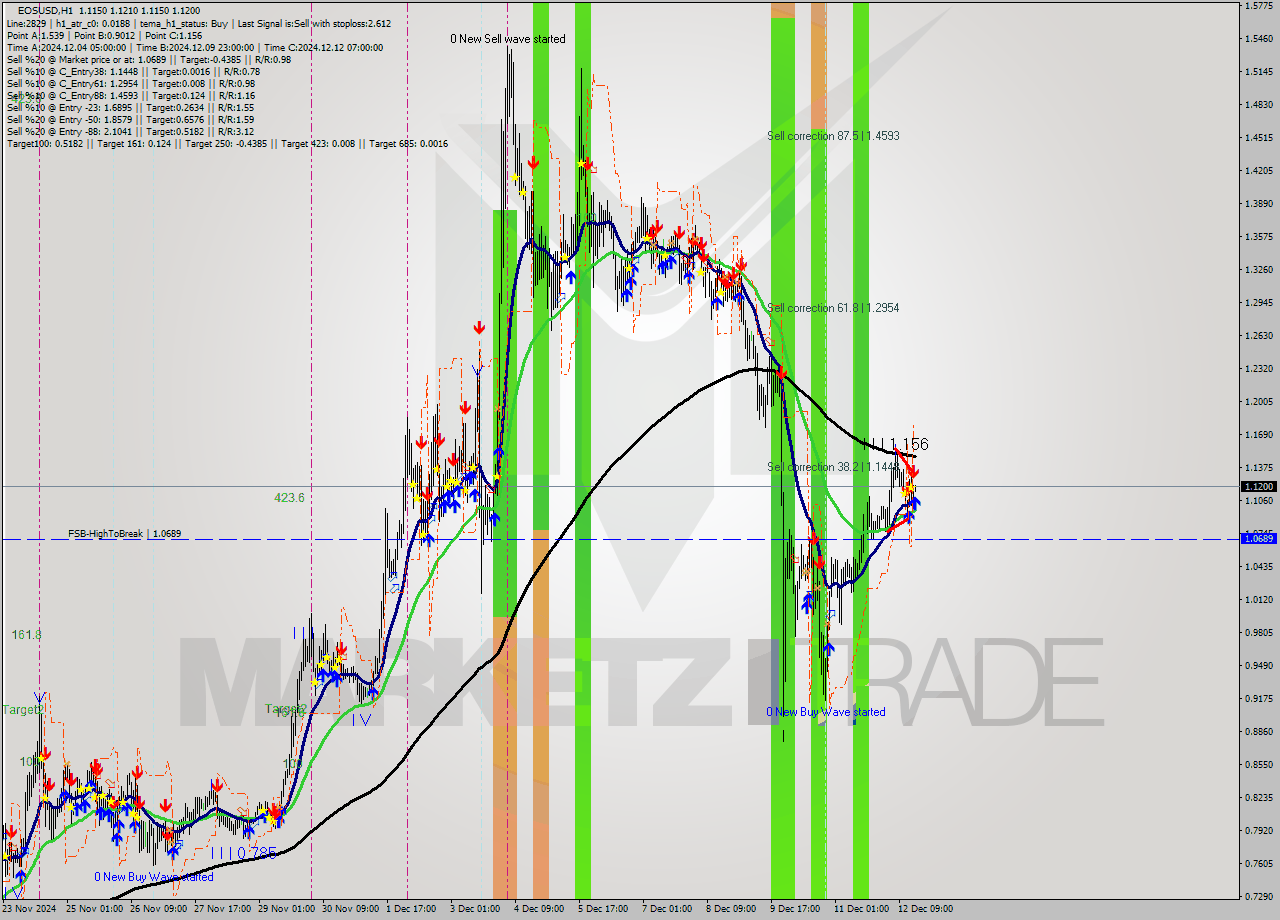
Task: Click 'Sell correction 87.5 | 1.4593' label
Action: click(833, 135)
